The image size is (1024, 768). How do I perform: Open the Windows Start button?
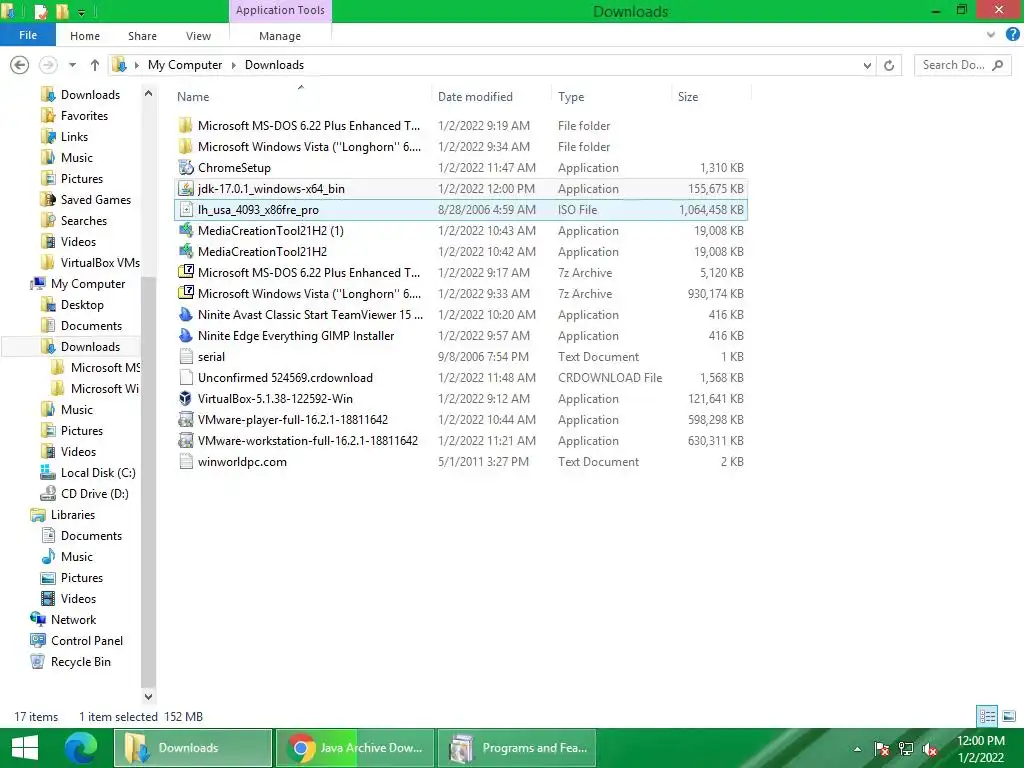coord(25,748)
